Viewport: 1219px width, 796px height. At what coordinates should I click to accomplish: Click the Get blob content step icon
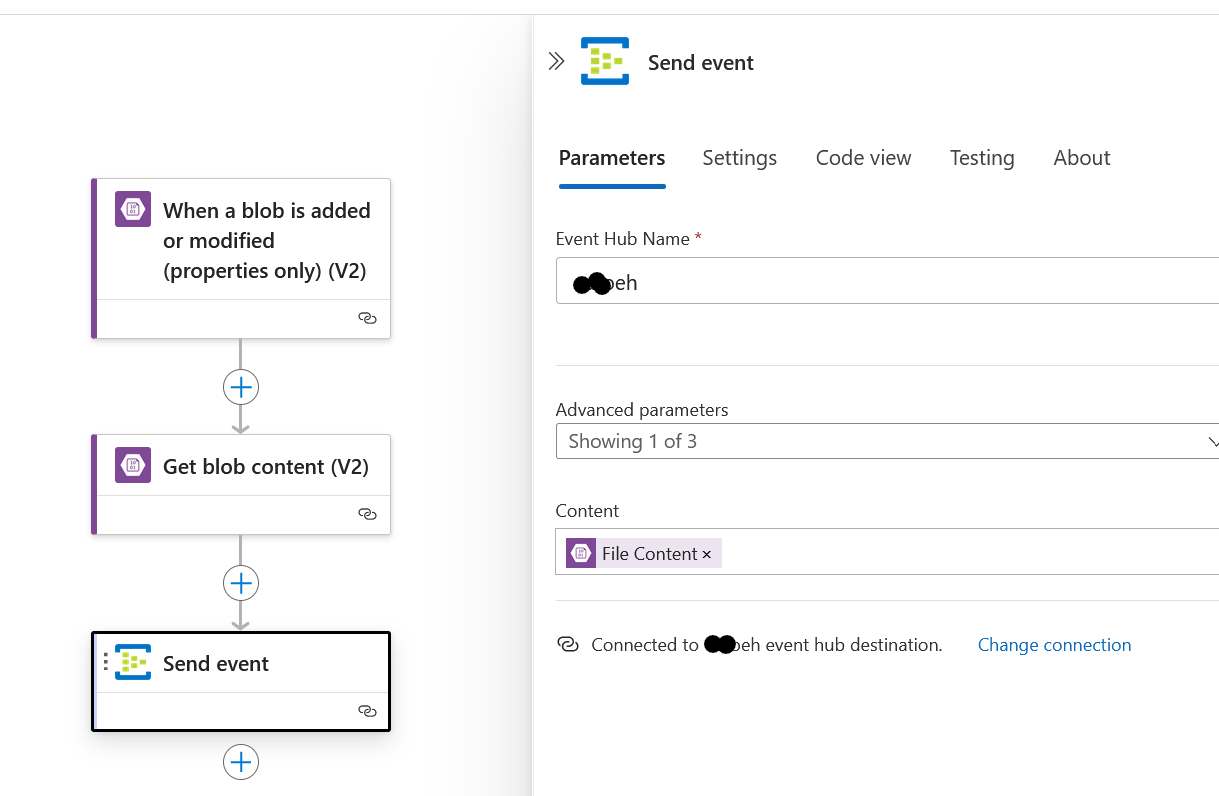[133, 466]
